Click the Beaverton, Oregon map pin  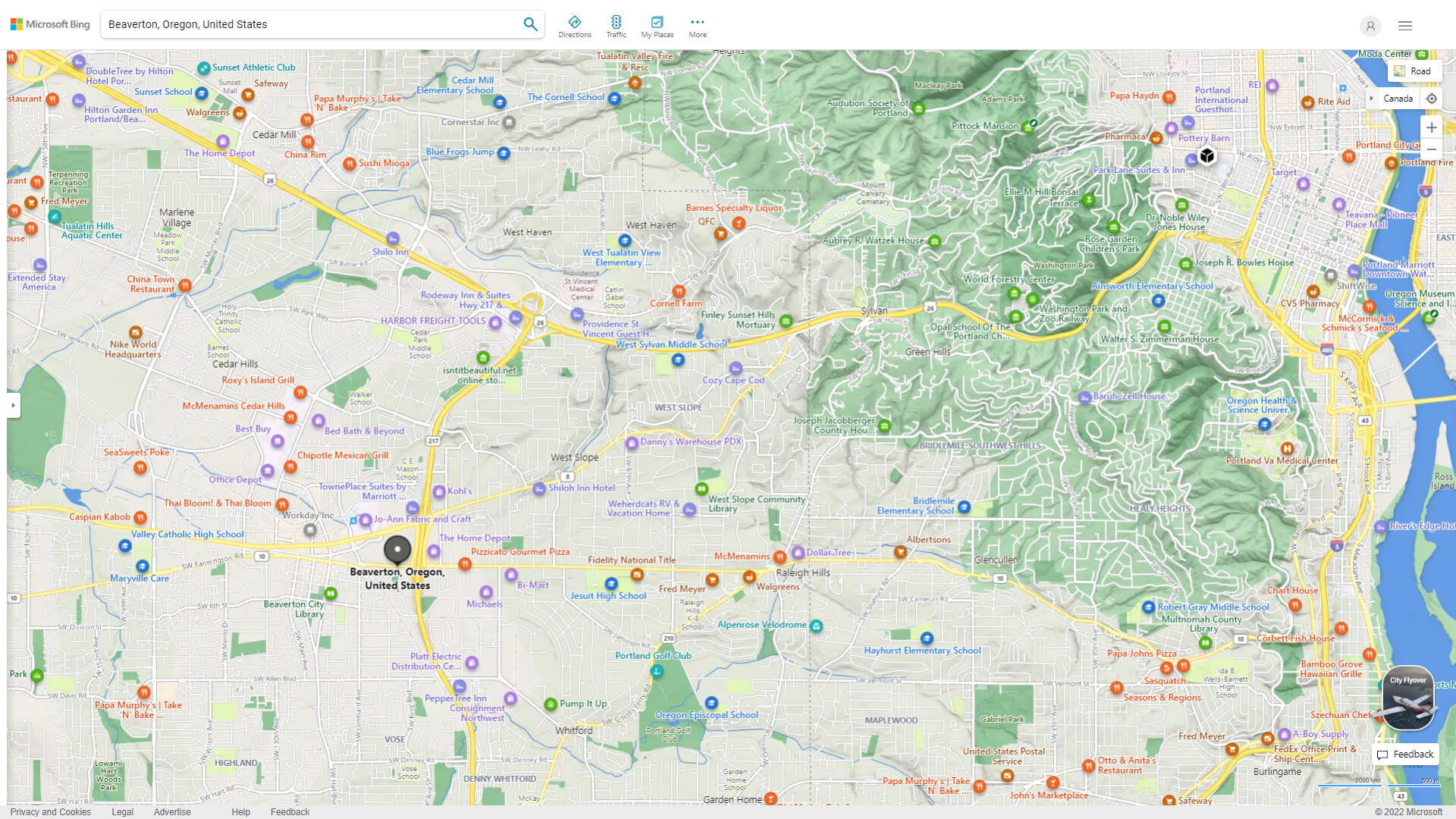tap(397, 548)
